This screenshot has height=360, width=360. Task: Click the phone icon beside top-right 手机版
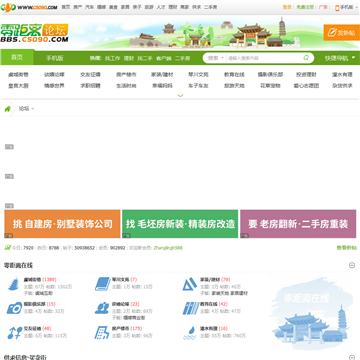337,7
